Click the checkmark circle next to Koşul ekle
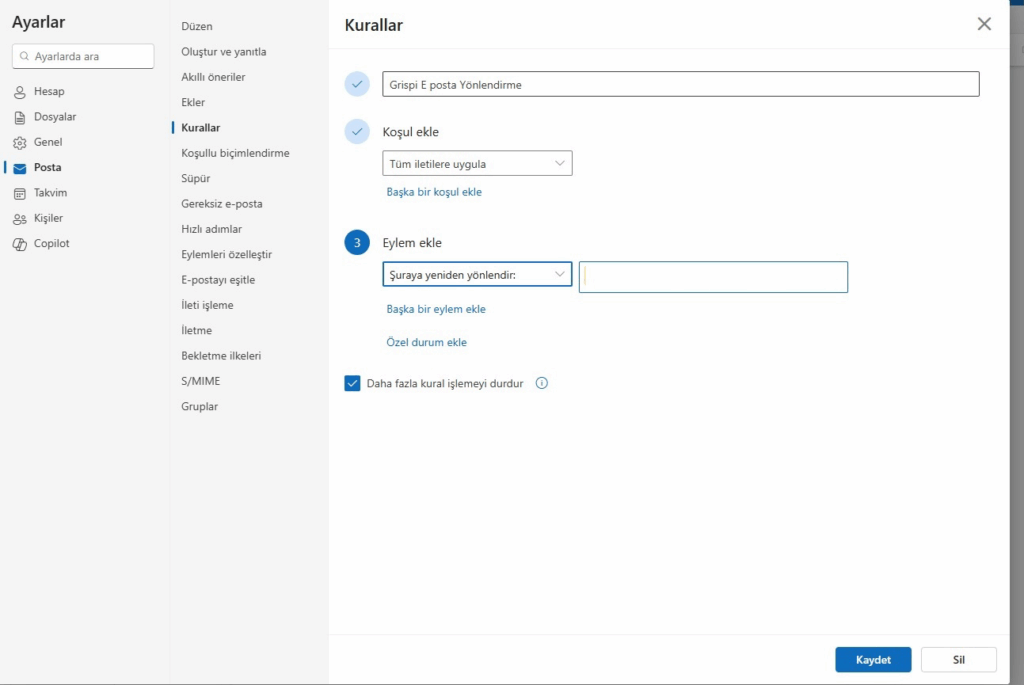This screenshot has width=1024, height=685. coord(357,131)
